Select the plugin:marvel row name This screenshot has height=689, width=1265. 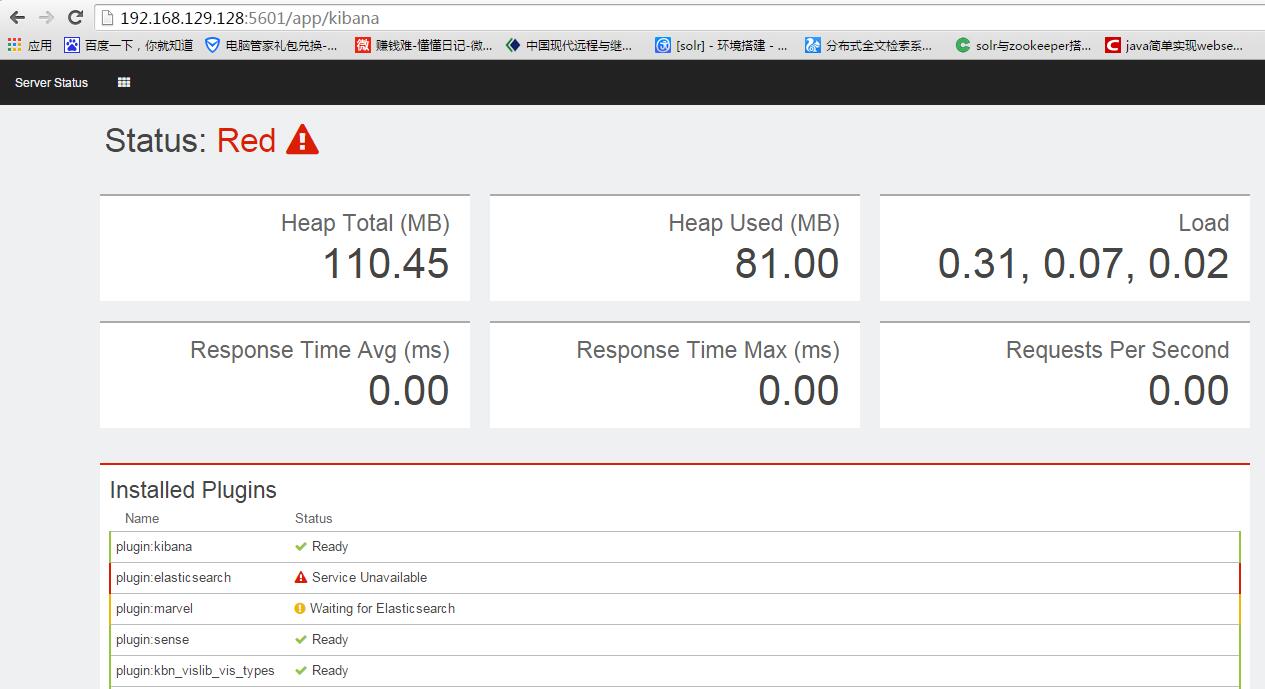coord(154,609)
